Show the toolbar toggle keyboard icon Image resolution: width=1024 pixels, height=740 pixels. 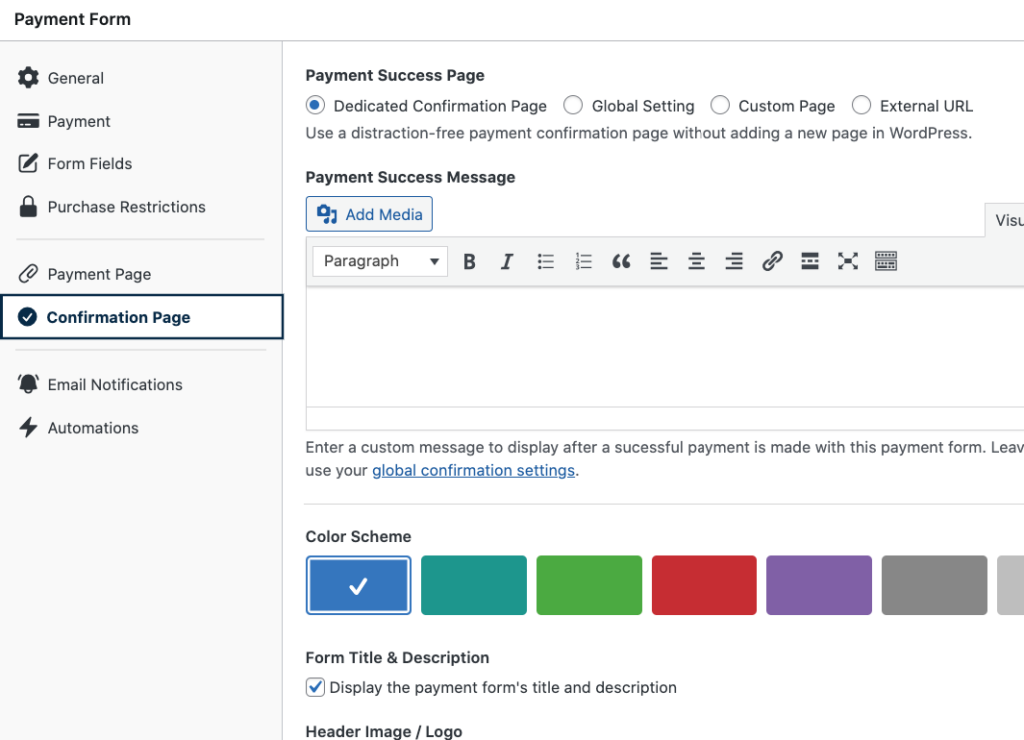886,262
